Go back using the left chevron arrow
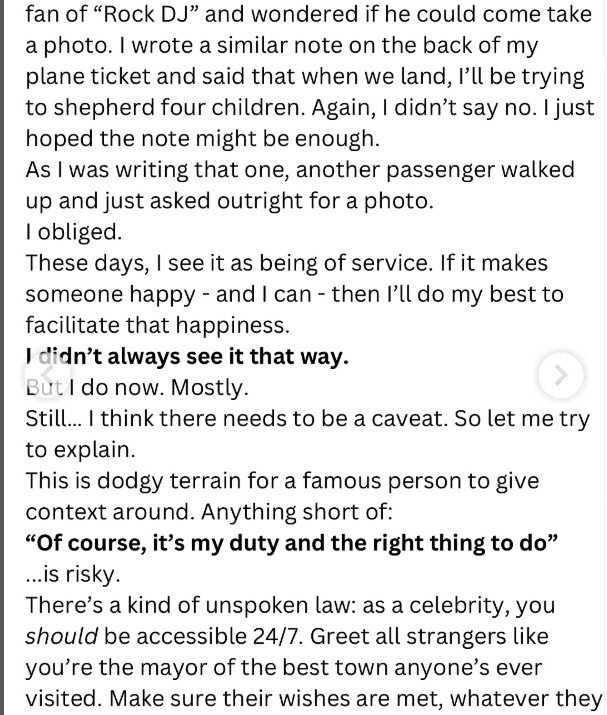607x715 pixels. (x=47, y=375)
